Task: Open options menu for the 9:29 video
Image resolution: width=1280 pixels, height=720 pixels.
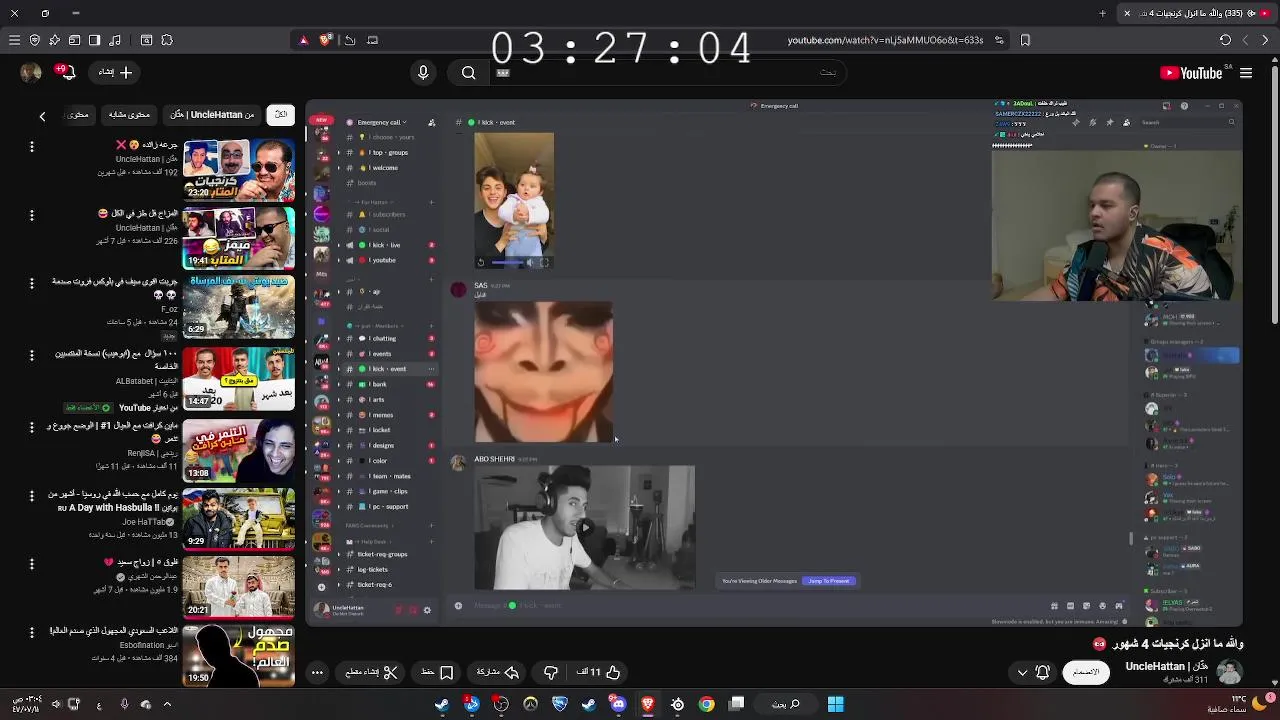Action: [x=31, y=496]
